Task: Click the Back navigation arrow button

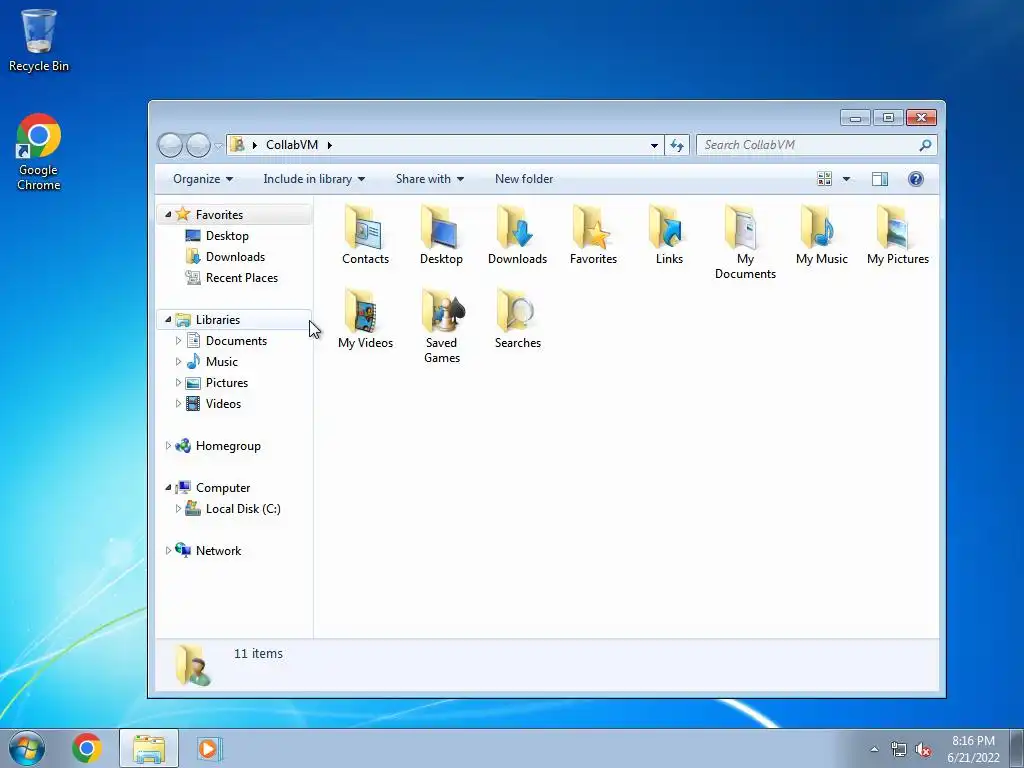Action: pyautogui.click(x=170, y=145)
